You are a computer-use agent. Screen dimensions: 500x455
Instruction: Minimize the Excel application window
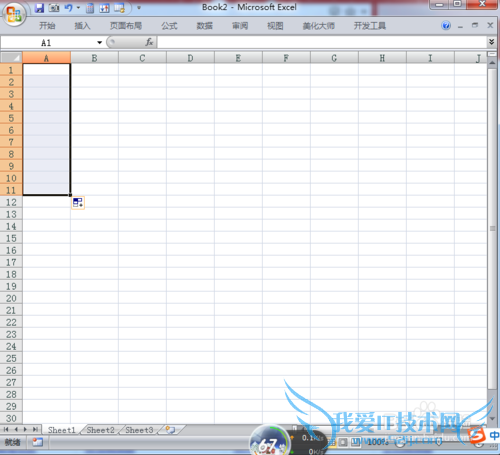pyautogui.click(x=440, y=4)
